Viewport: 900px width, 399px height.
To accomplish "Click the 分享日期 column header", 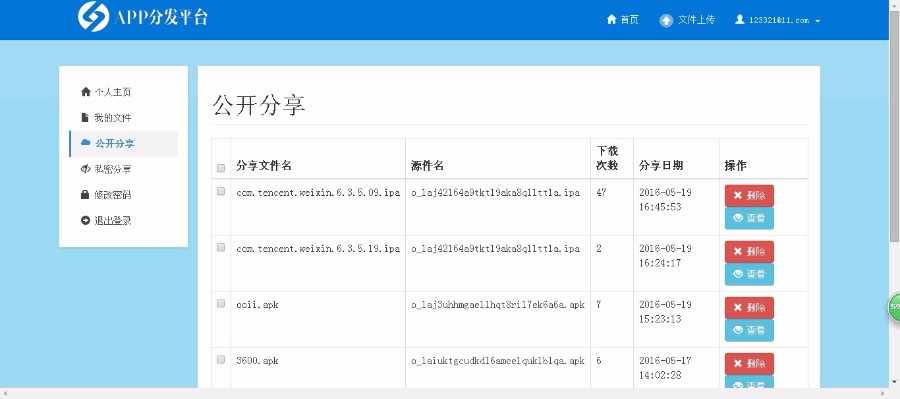I will click(x=661, y=166).
